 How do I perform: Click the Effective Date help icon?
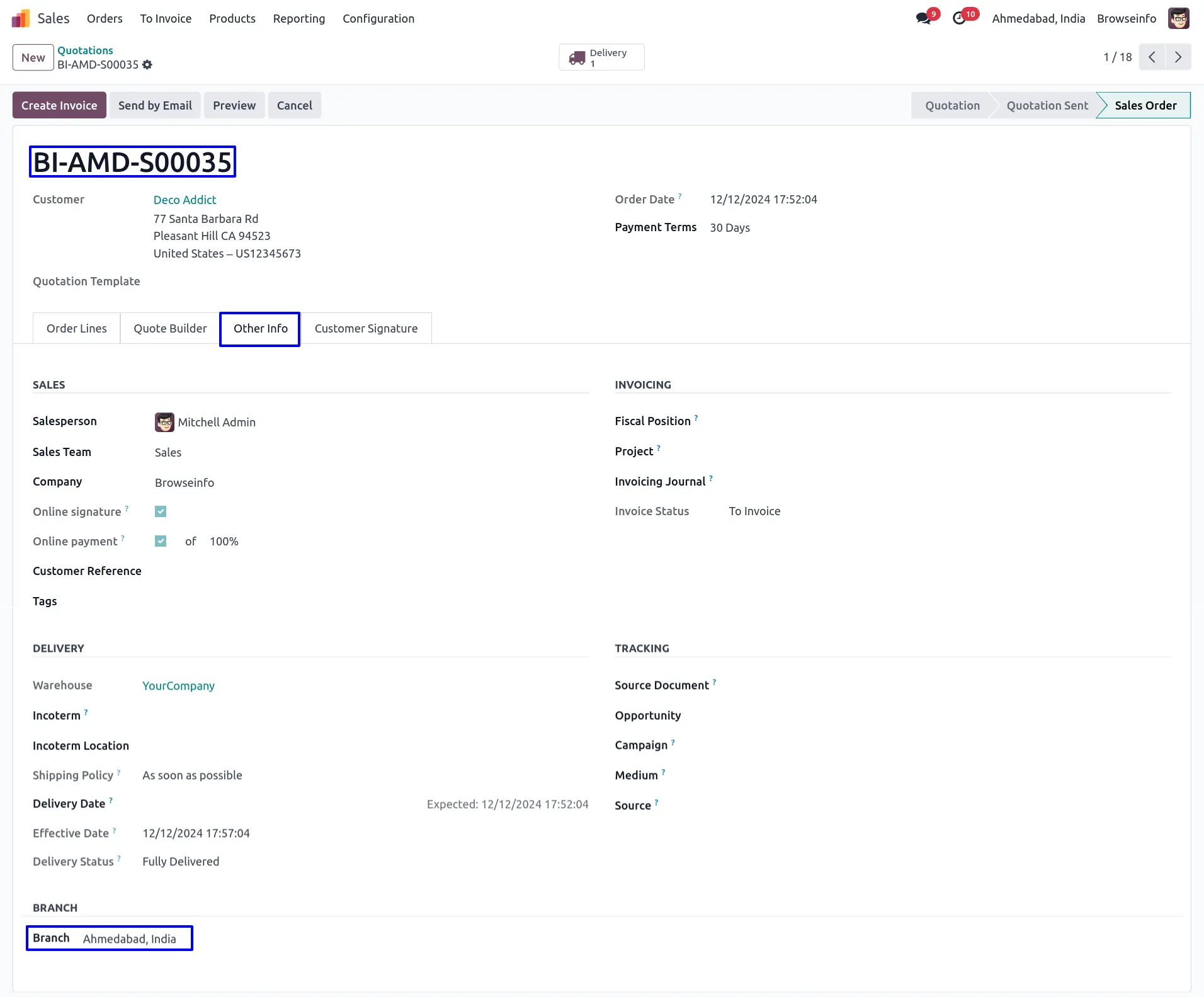coord(114,829)
